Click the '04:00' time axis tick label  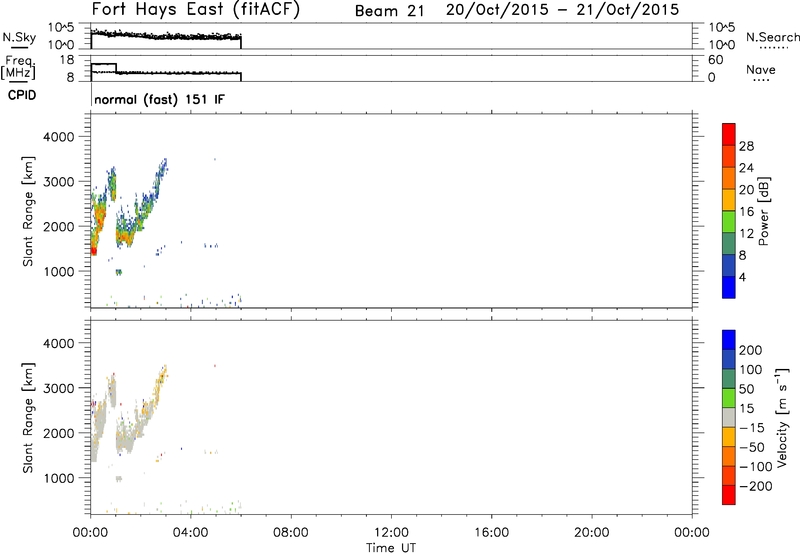190,533
